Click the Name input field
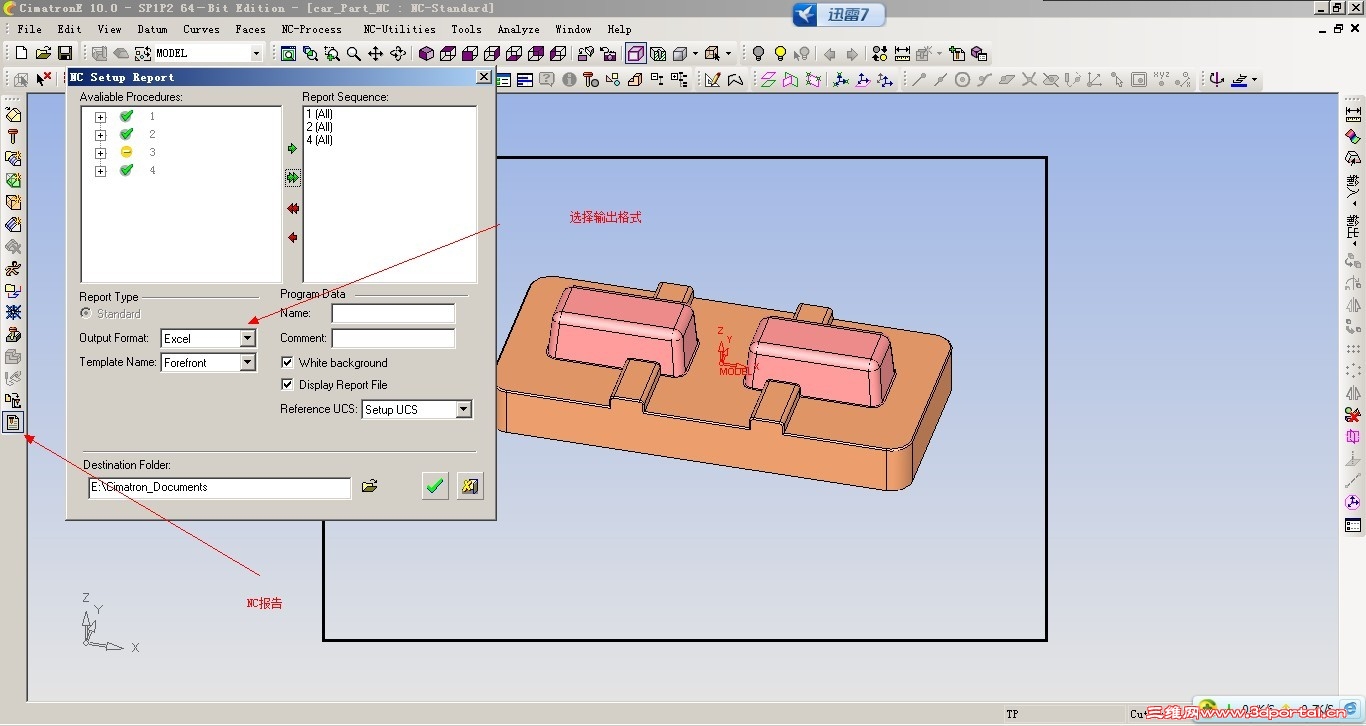 [x=393, y=313]
